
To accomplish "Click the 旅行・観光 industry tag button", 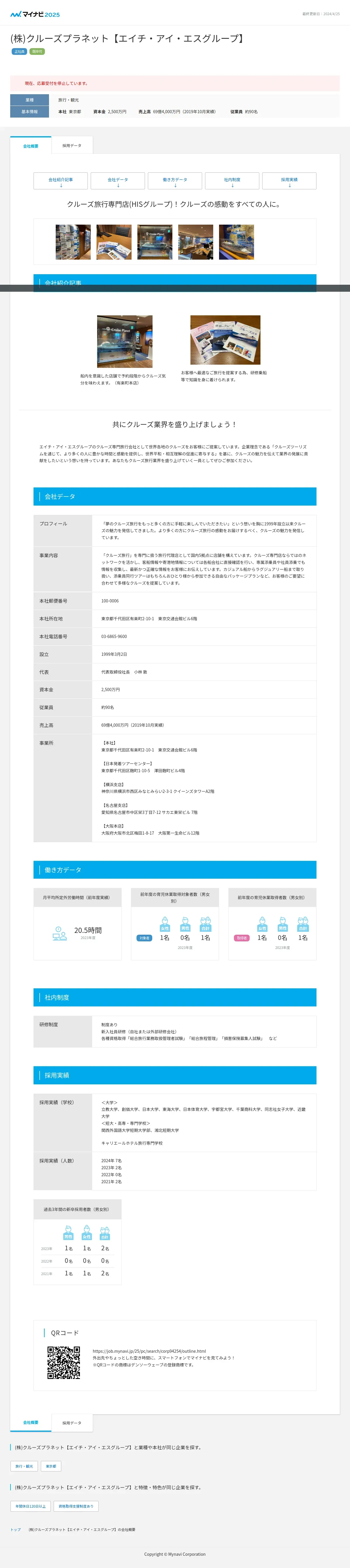I will [24, 1466].
